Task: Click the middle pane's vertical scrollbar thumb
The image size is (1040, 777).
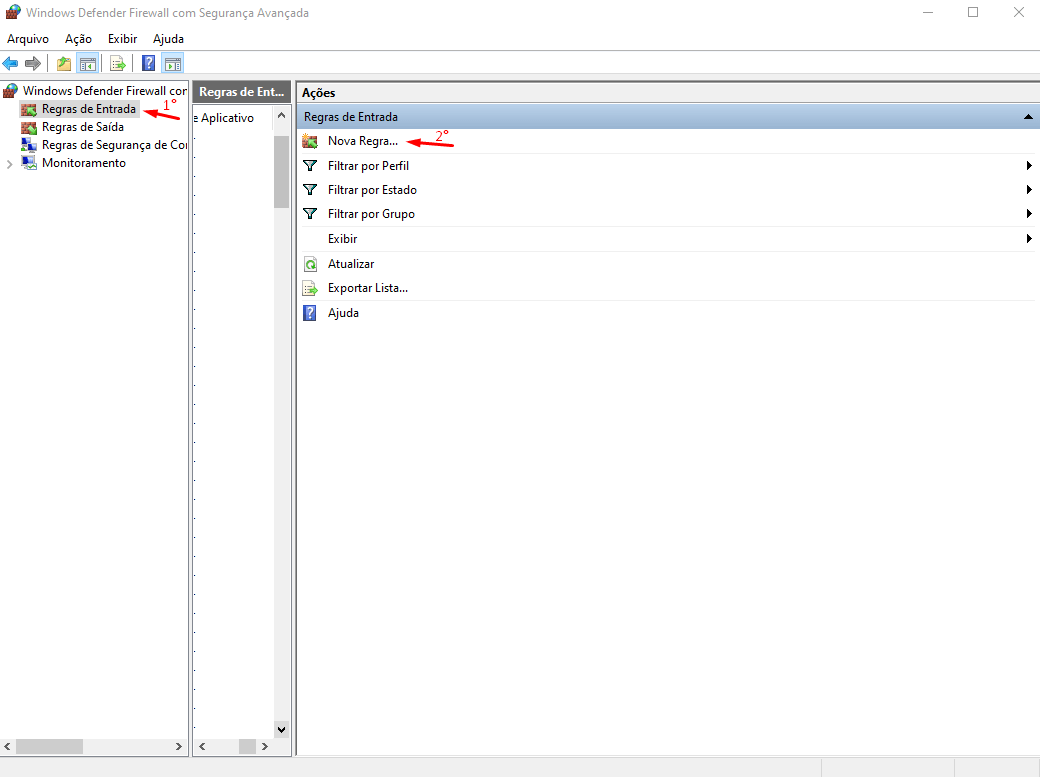Action: point(281,172)
